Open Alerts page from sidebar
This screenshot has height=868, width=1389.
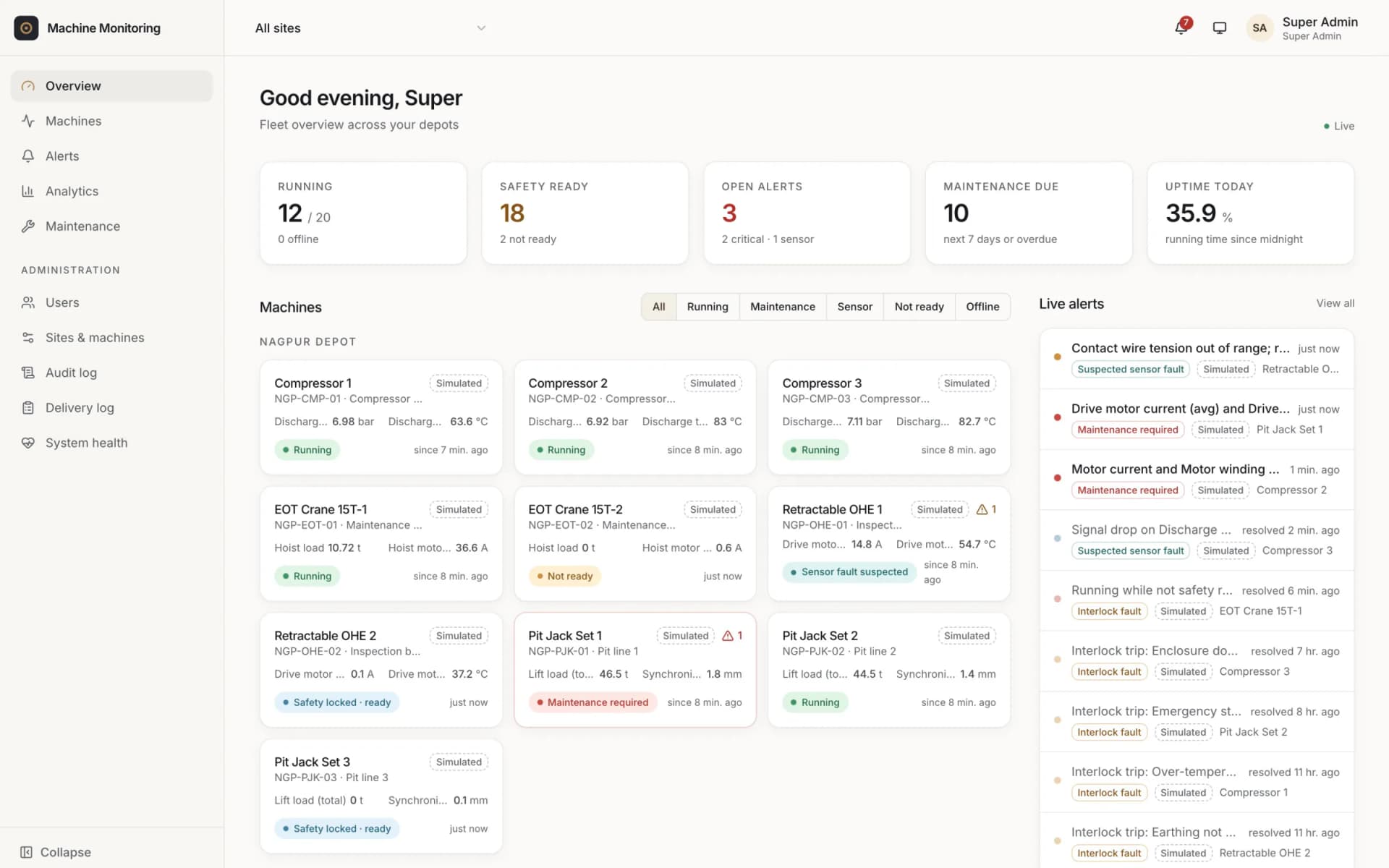point(111,156)
